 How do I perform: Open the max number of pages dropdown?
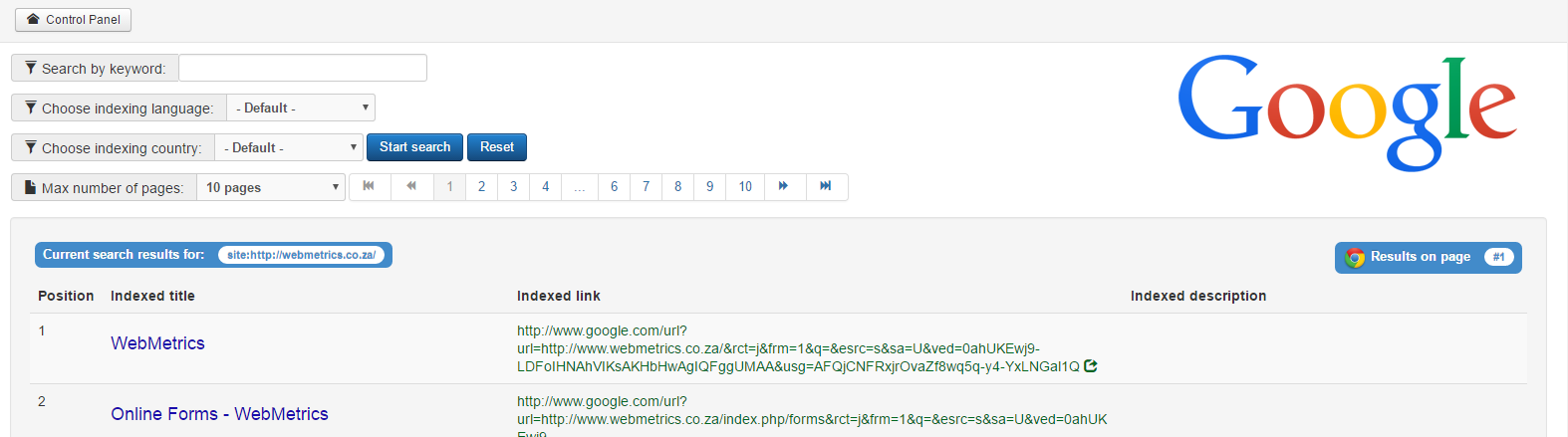(x=271, y=187)
